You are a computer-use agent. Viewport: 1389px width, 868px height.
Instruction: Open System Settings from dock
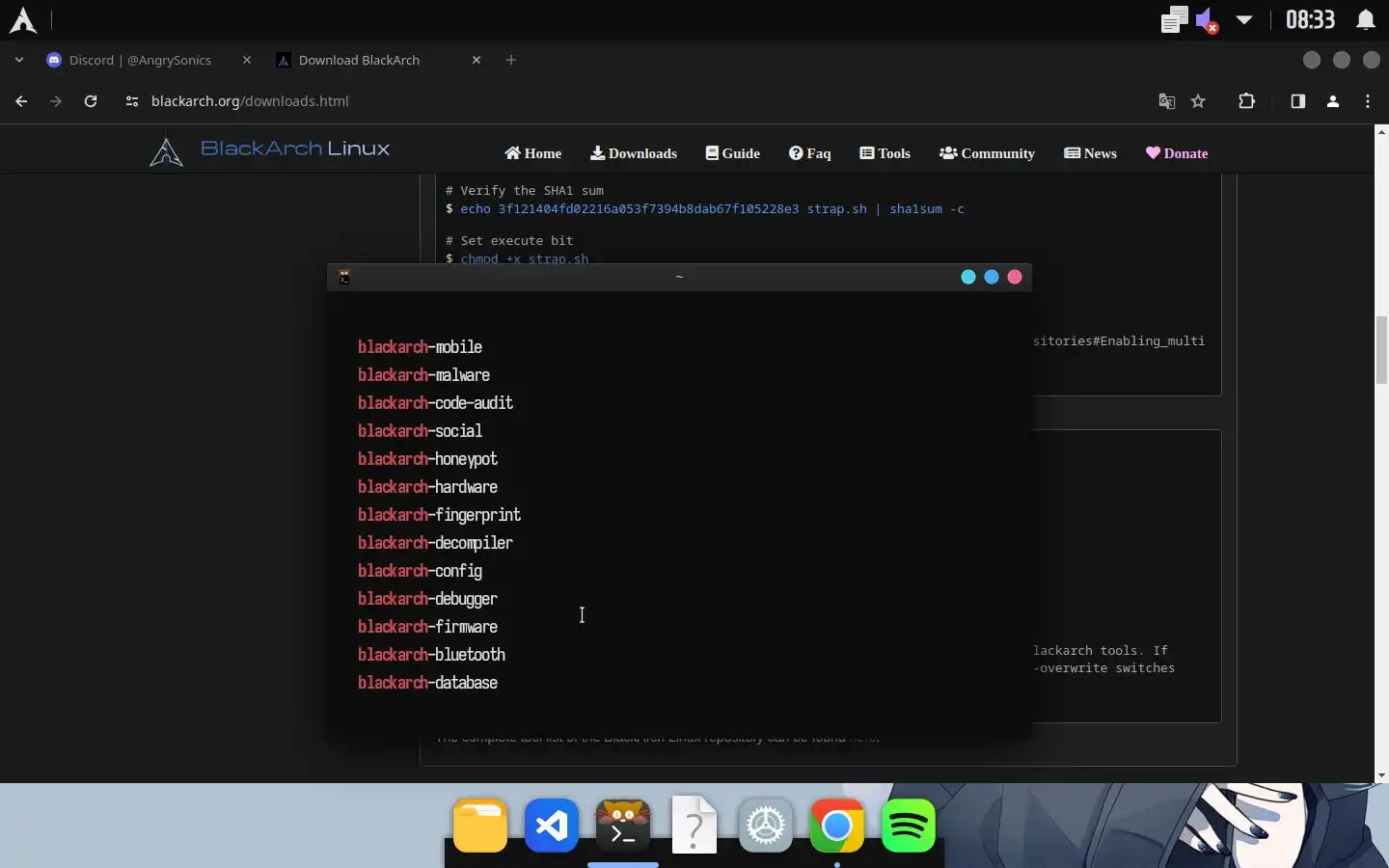(x=765, y=826)
